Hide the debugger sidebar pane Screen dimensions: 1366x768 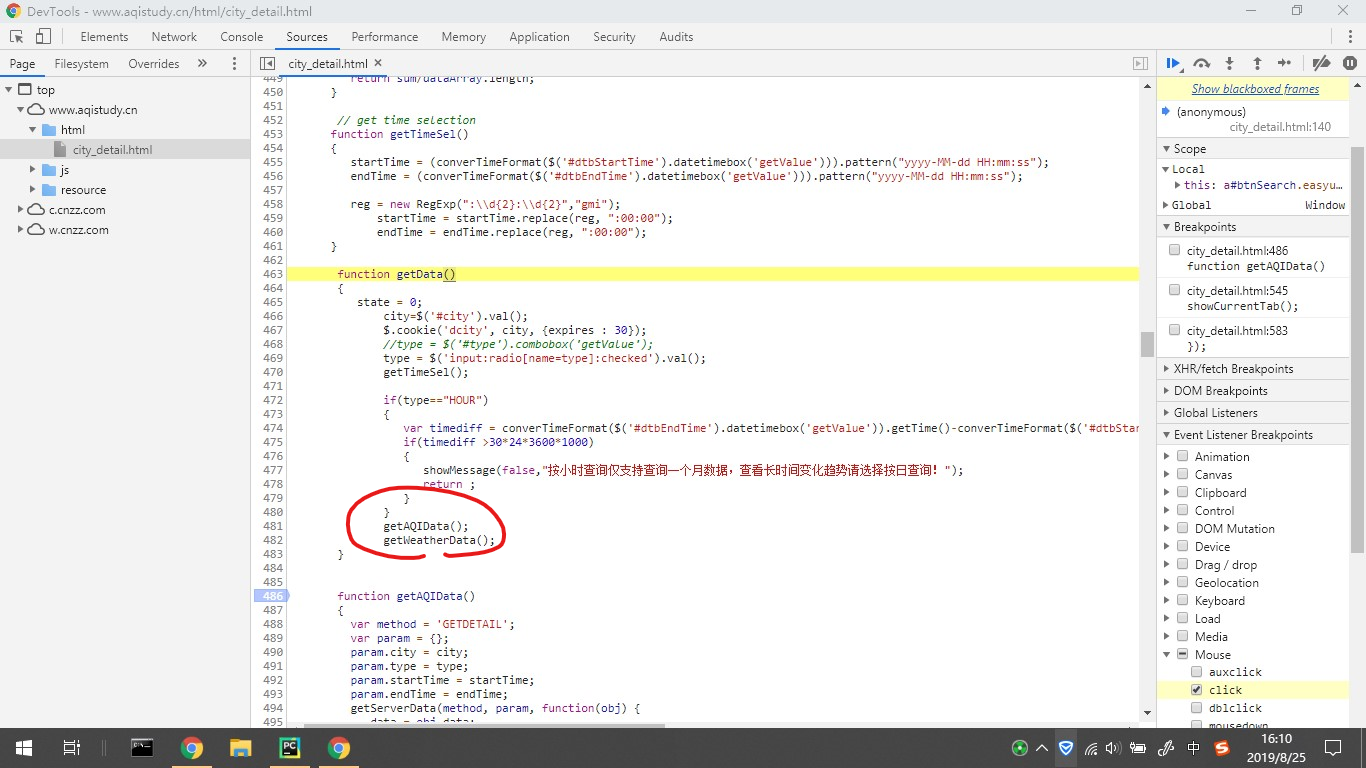pos(1140,63)
